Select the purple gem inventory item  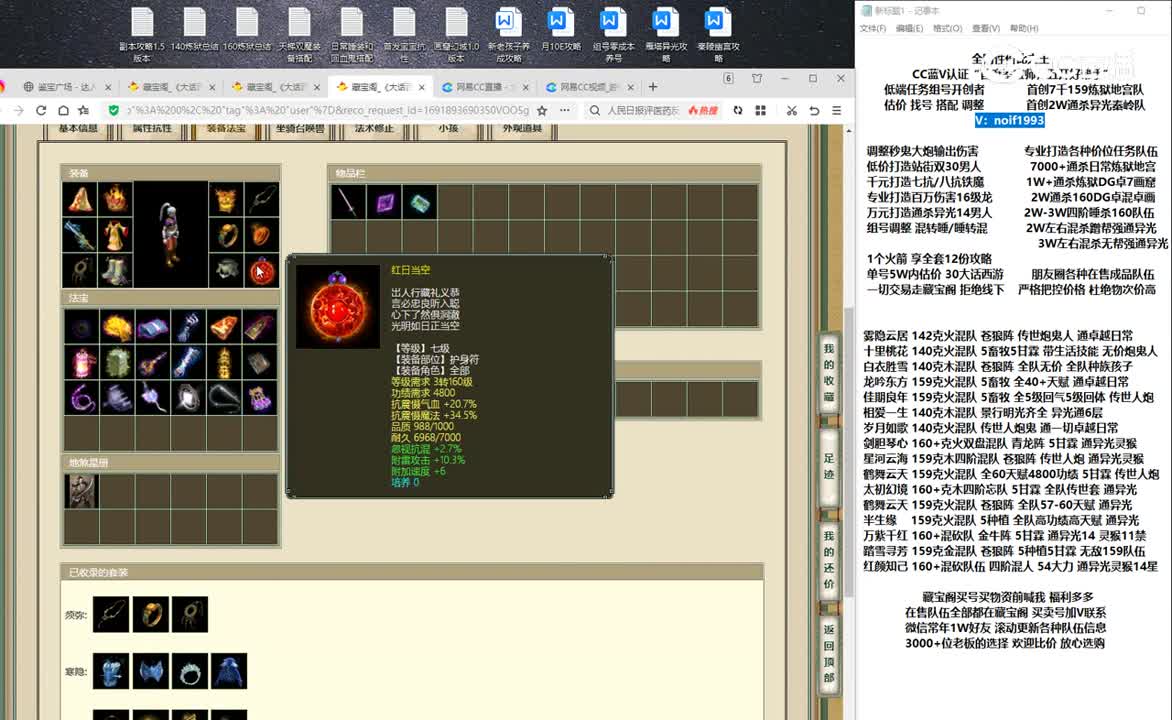click(384, 202)
